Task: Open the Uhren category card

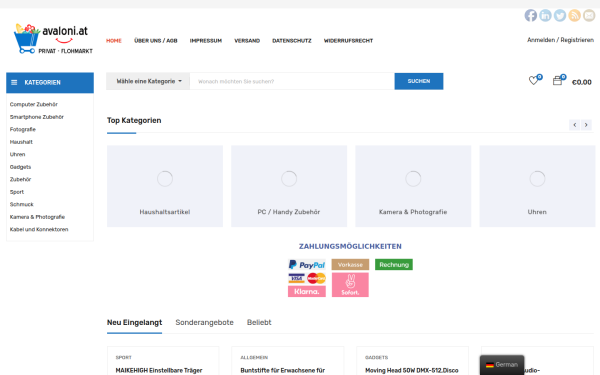Action: point(537,186)
